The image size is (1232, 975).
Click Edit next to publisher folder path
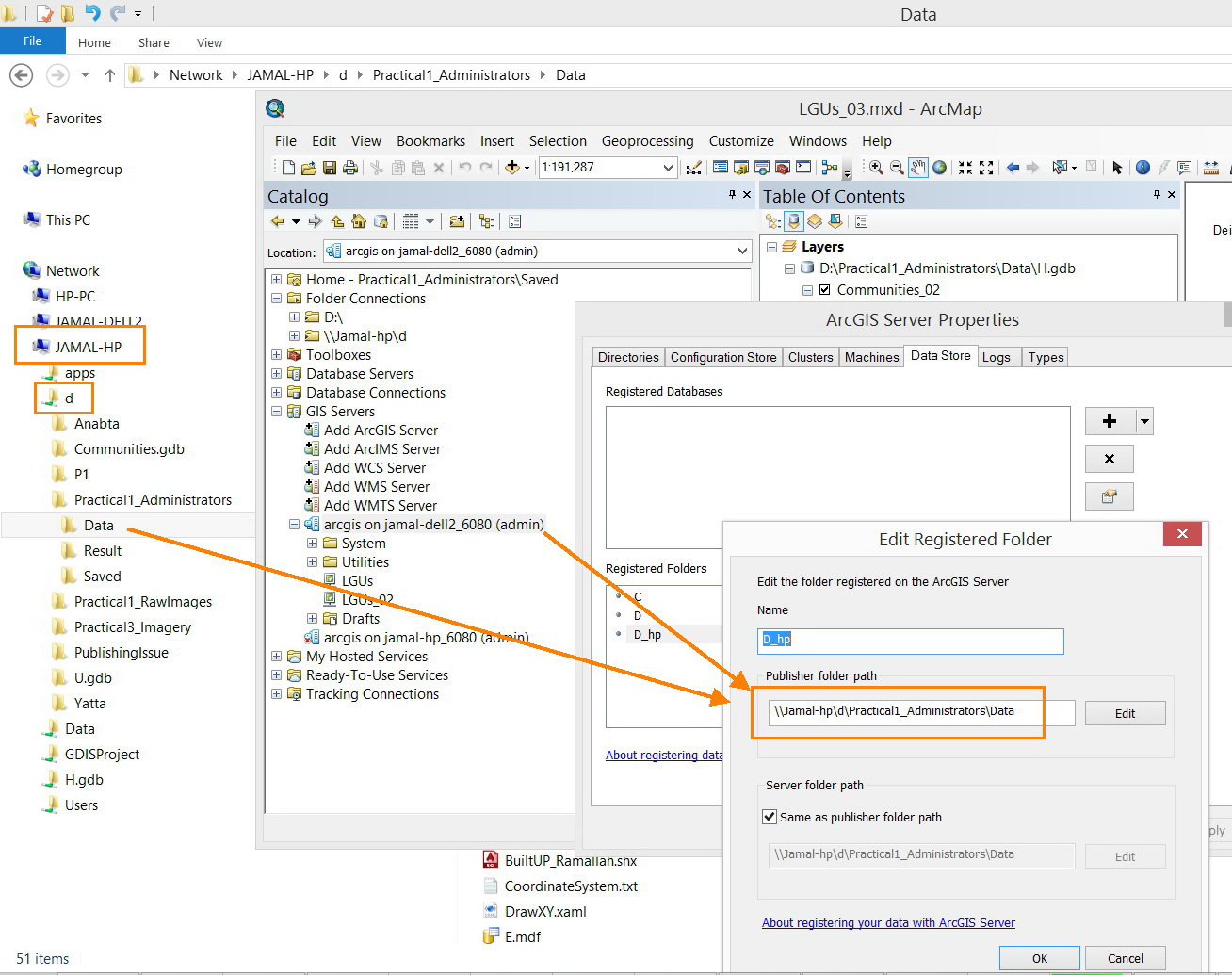pyautogui.click(x=1126, y=713)
